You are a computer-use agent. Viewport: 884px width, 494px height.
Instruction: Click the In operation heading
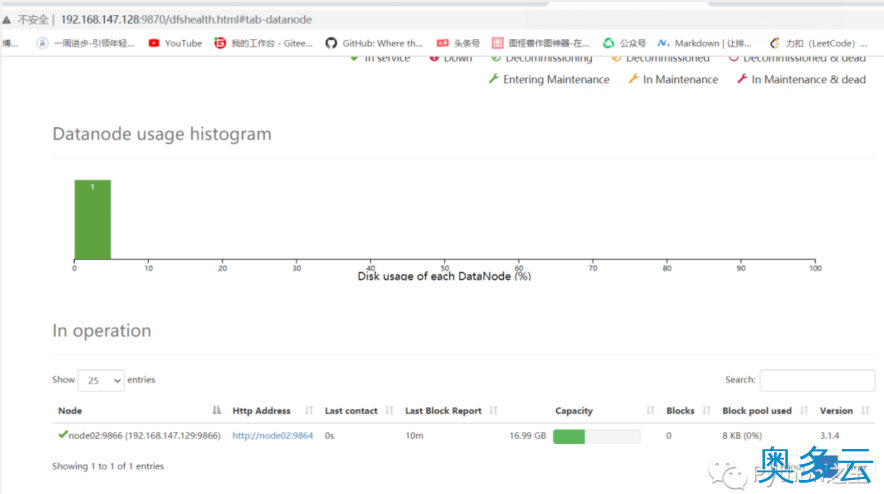point(101,330)
